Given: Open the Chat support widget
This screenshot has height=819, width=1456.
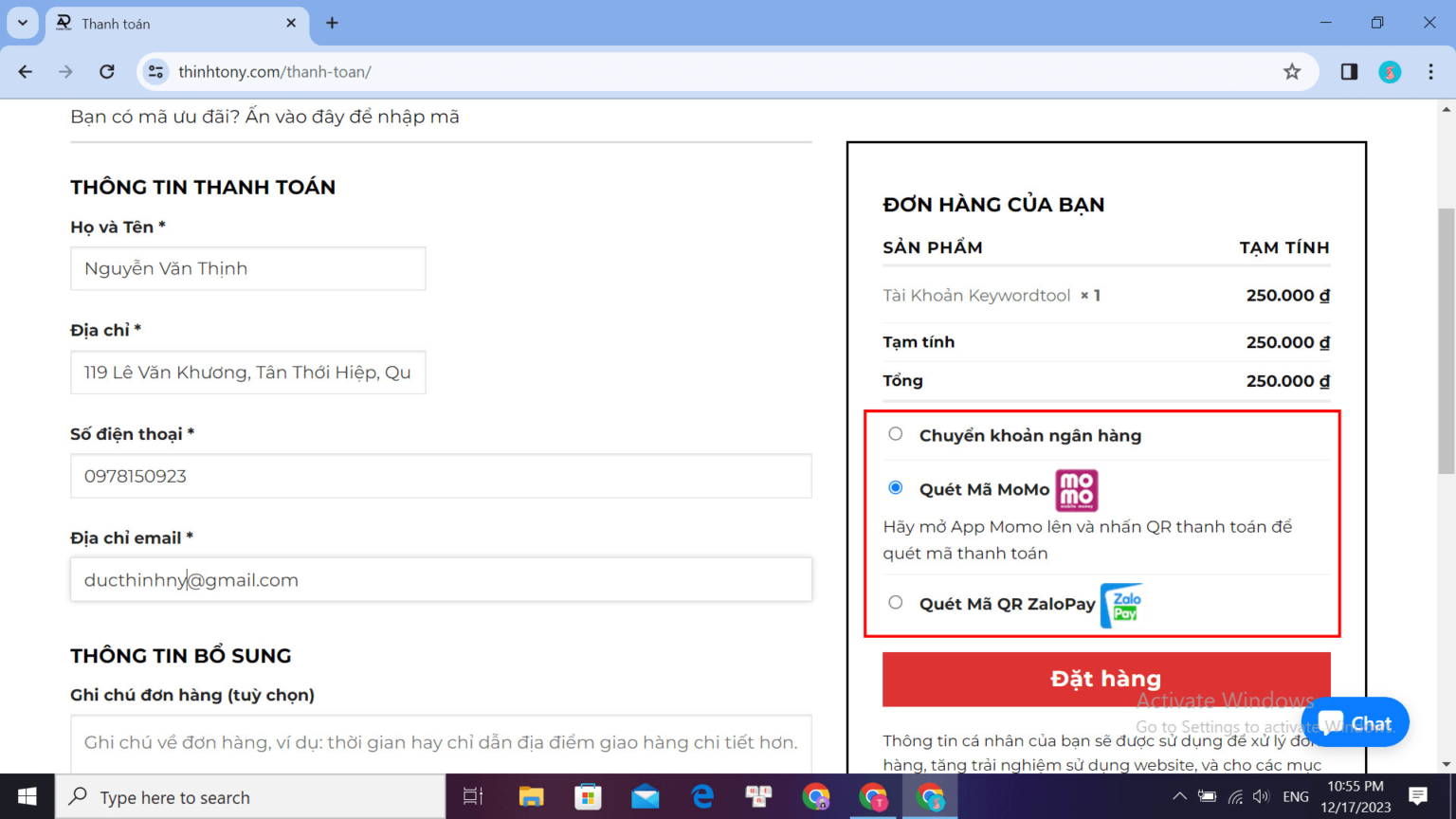Looking at the screenshot, I should coord(1355,721).
